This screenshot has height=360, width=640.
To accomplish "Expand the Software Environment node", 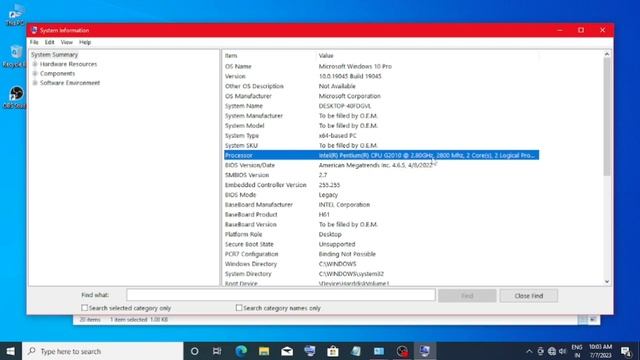I will [35, 83].
